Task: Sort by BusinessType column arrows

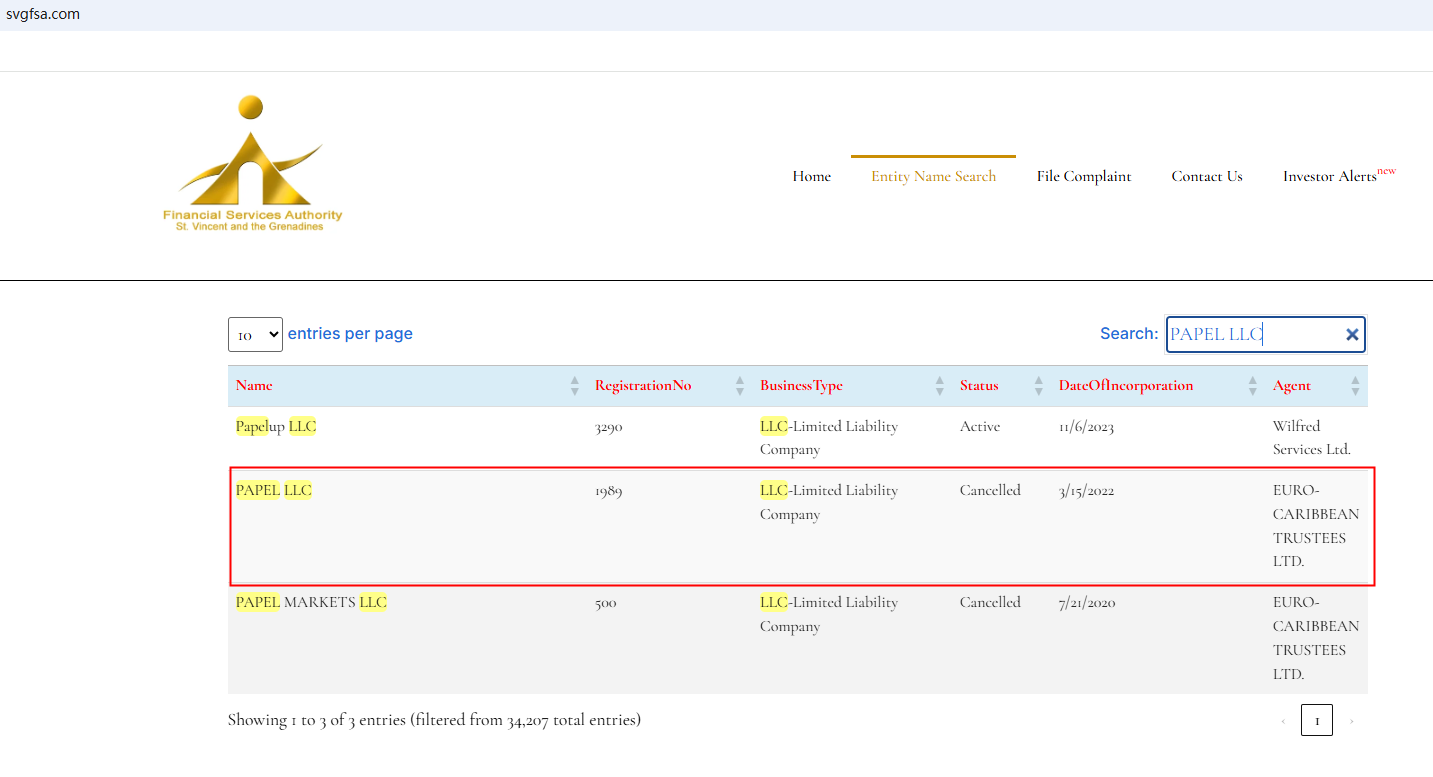Action: pyautogui.click(x=940, y=386)
